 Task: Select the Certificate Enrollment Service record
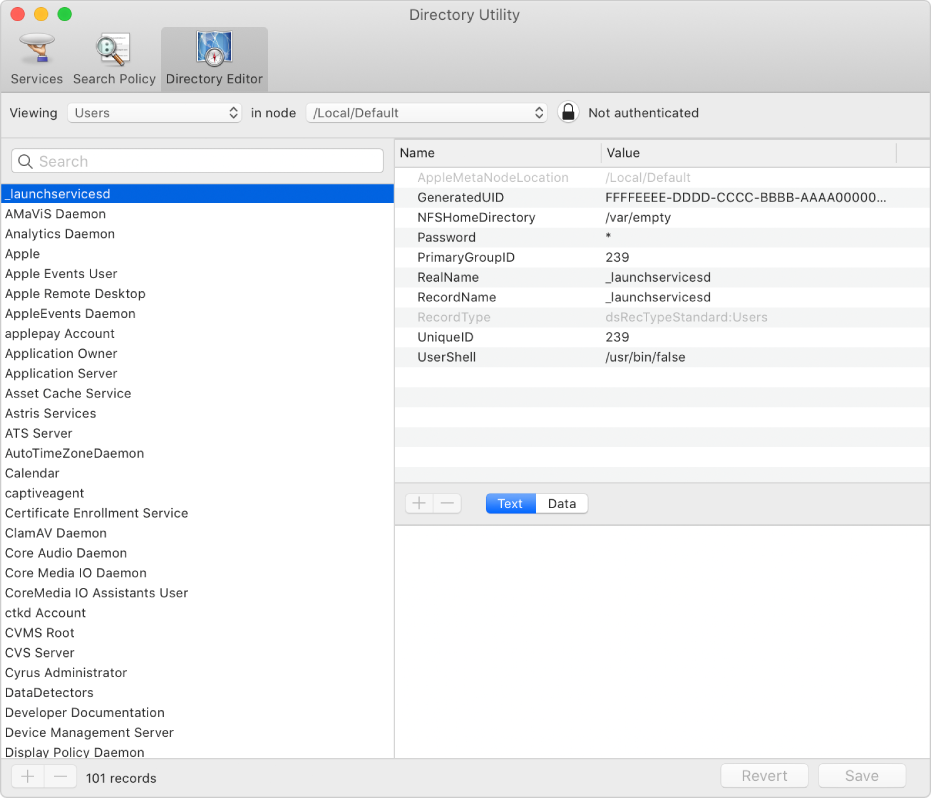coord(96,513)
